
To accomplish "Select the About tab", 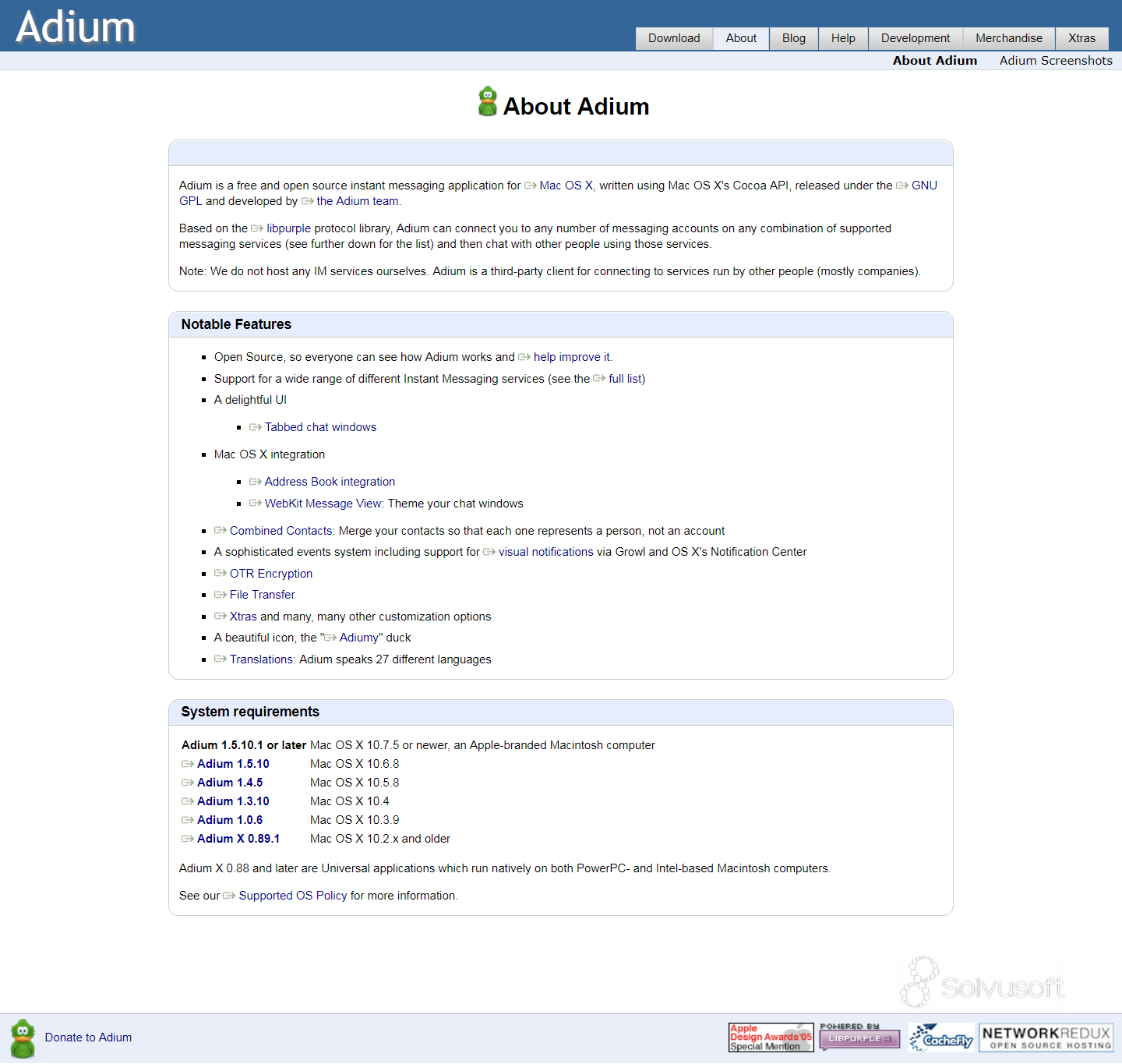I will 741,38.
